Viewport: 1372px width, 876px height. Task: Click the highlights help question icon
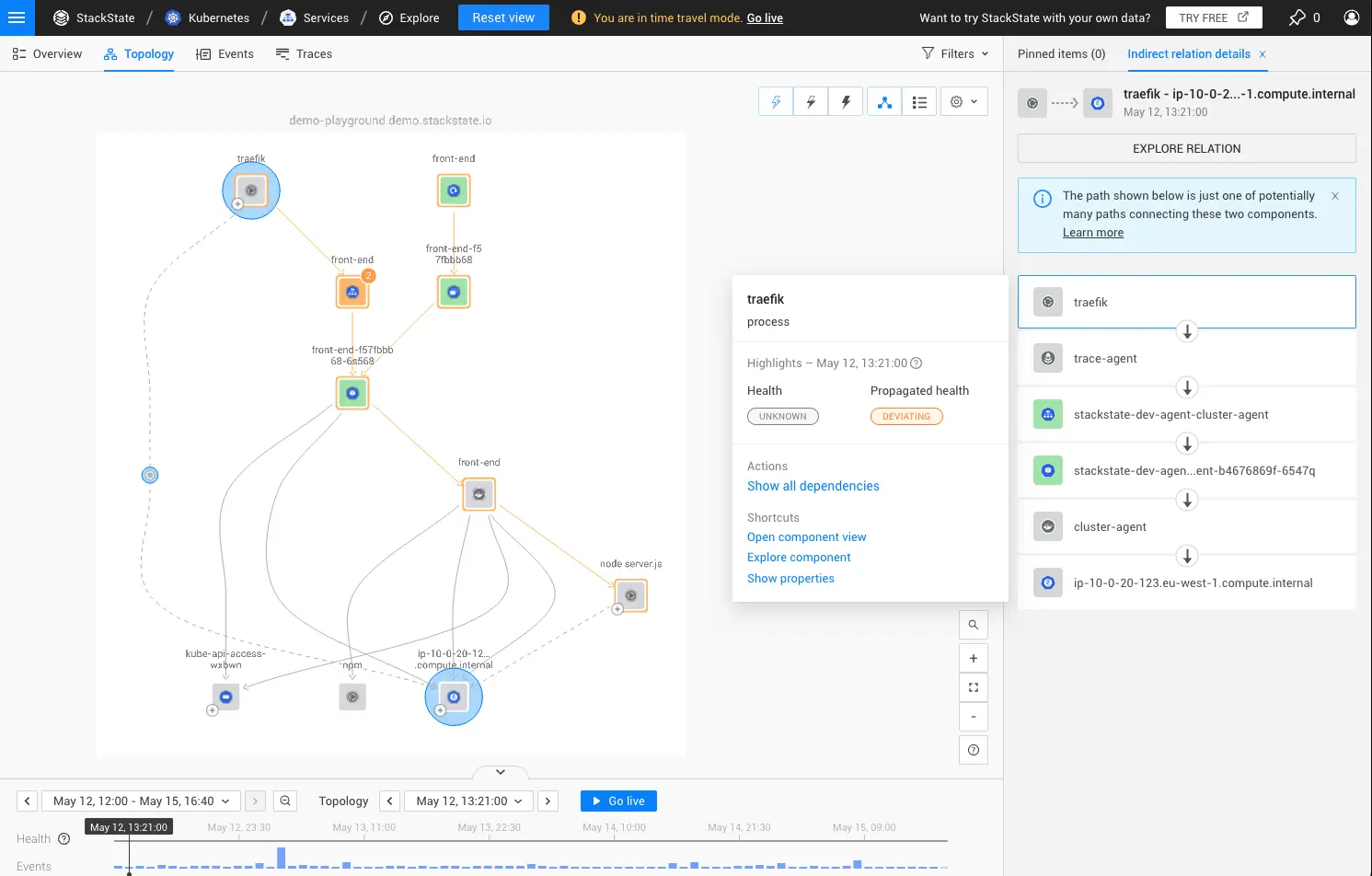click(x=917, y=363)
